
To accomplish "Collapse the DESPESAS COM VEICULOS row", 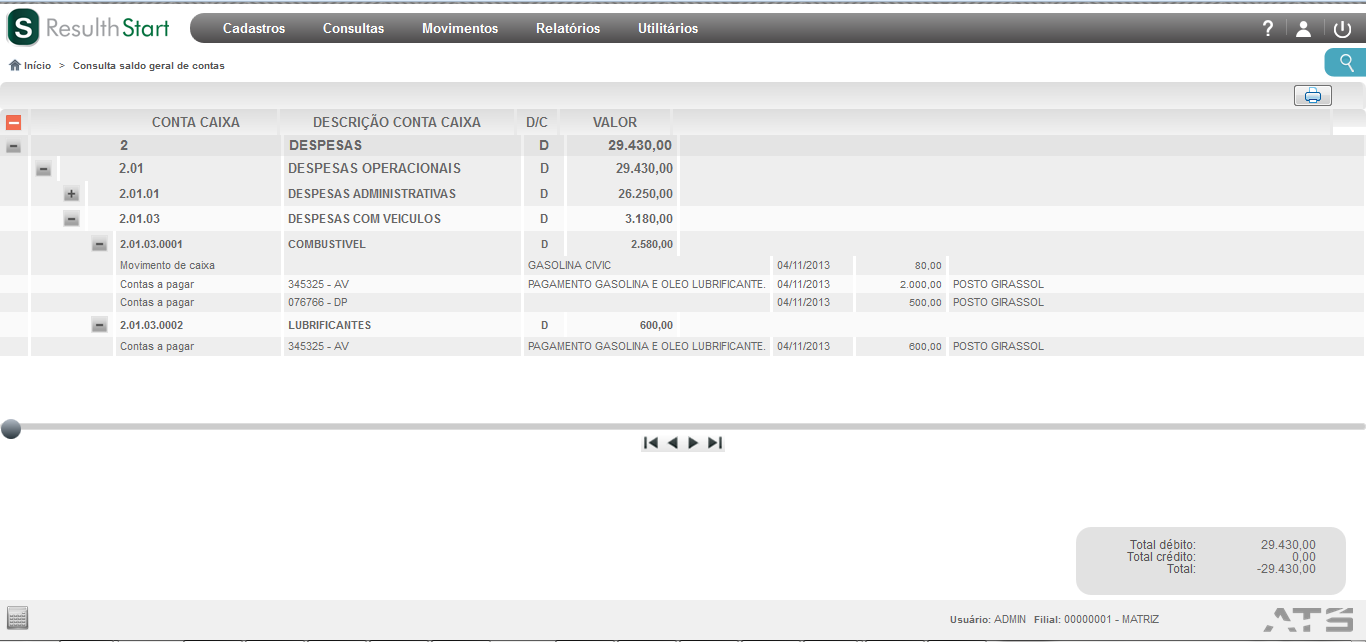I will [71, 219].
